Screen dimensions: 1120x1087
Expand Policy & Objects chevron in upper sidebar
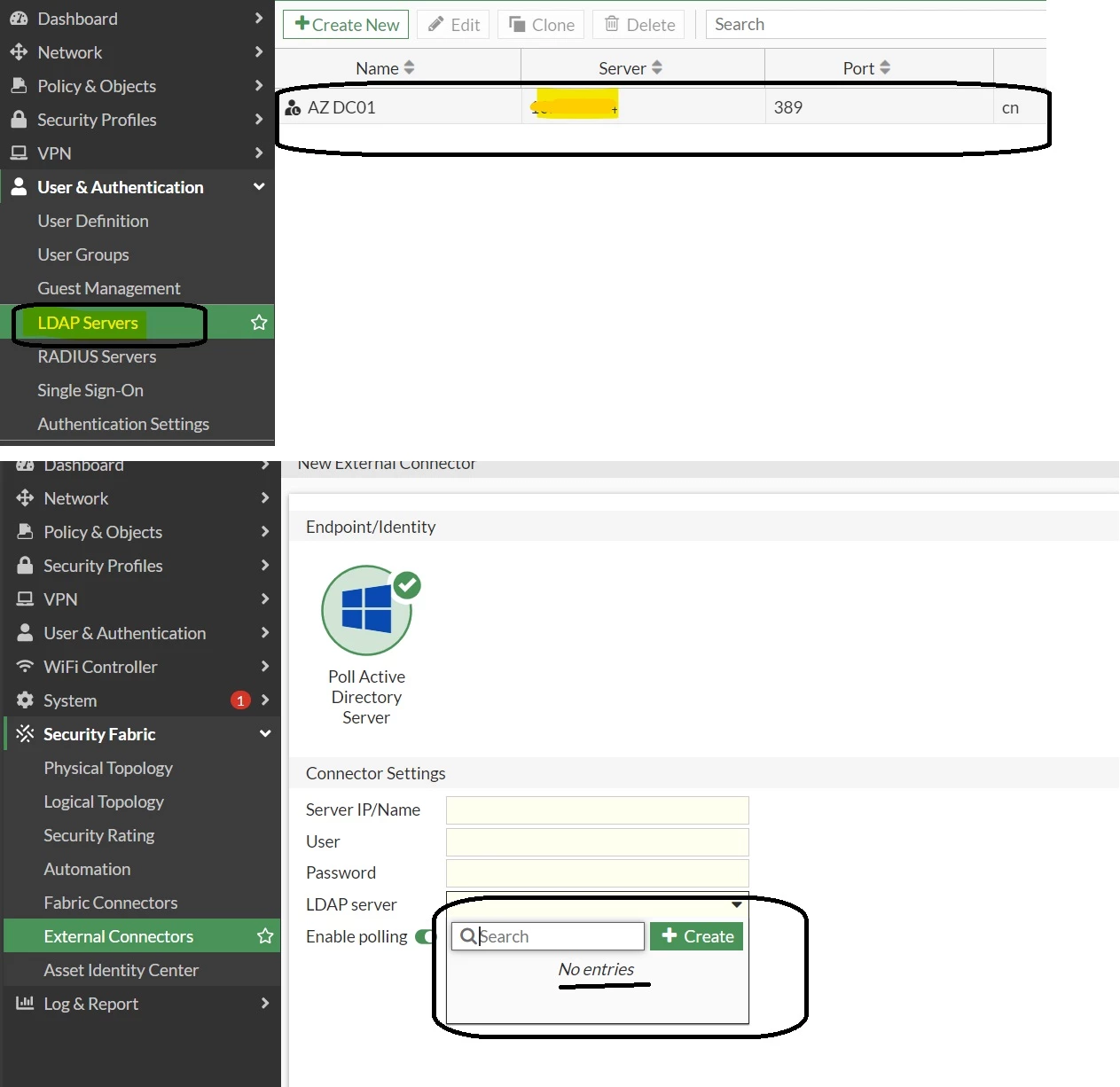[x=259, y=86]
